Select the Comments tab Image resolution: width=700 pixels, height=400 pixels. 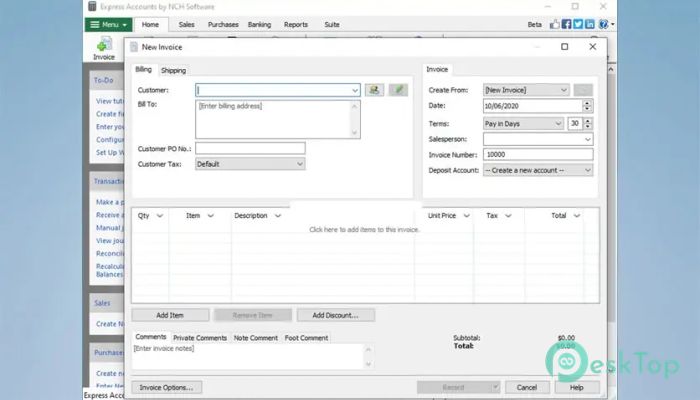[x=151, y=337]
